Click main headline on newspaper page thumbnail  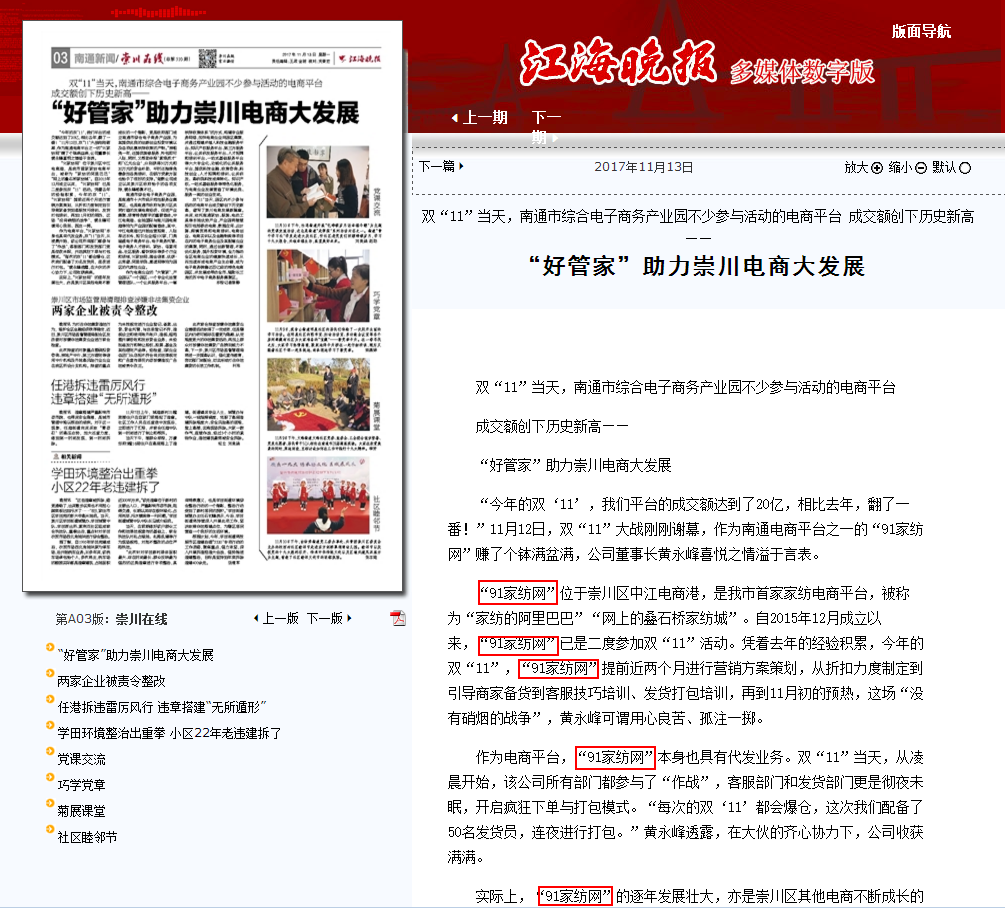[x=204, y=112]
